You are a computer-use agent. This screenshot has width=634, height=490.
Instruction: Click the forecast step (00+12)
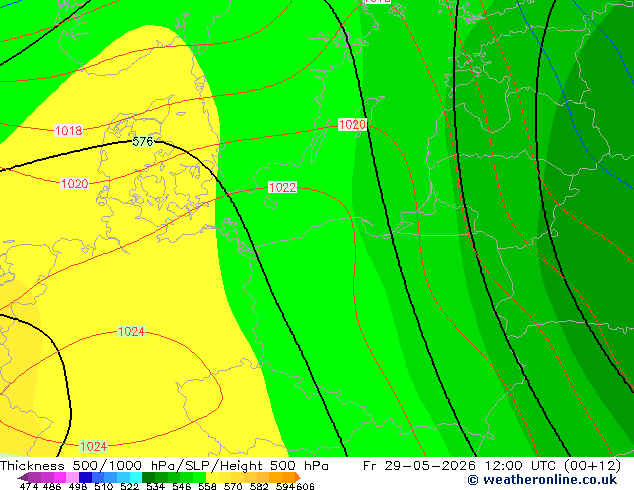[x=592, y=466]
